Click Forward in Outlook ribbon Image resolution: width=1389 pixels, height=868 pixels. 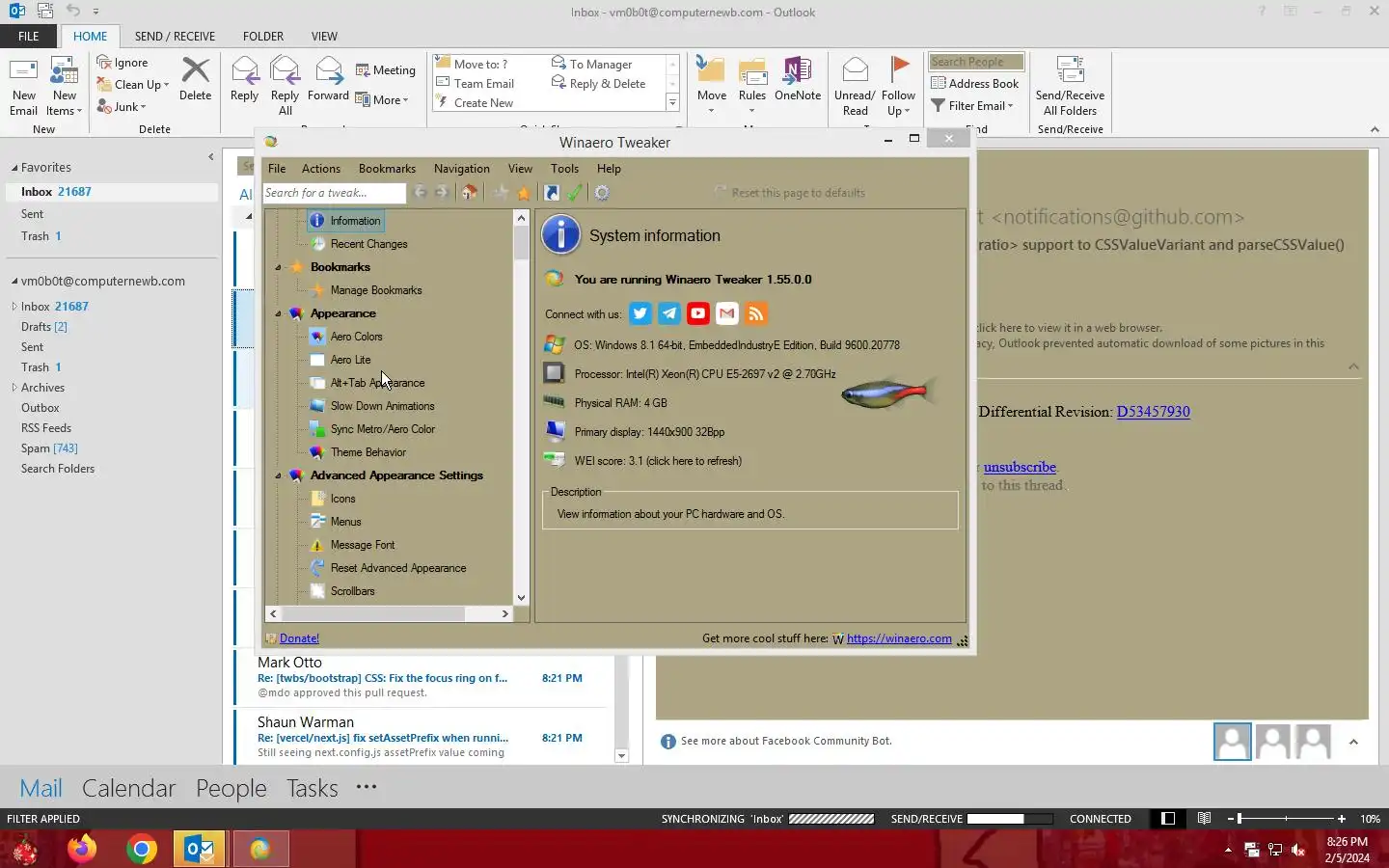click(x=328, y=79)
